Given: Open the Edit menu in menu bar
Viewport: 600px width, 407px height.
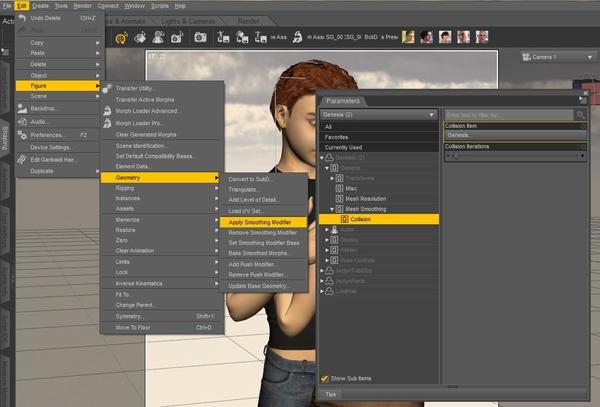Looking at the screenshot, I should (x=22, y=6).
